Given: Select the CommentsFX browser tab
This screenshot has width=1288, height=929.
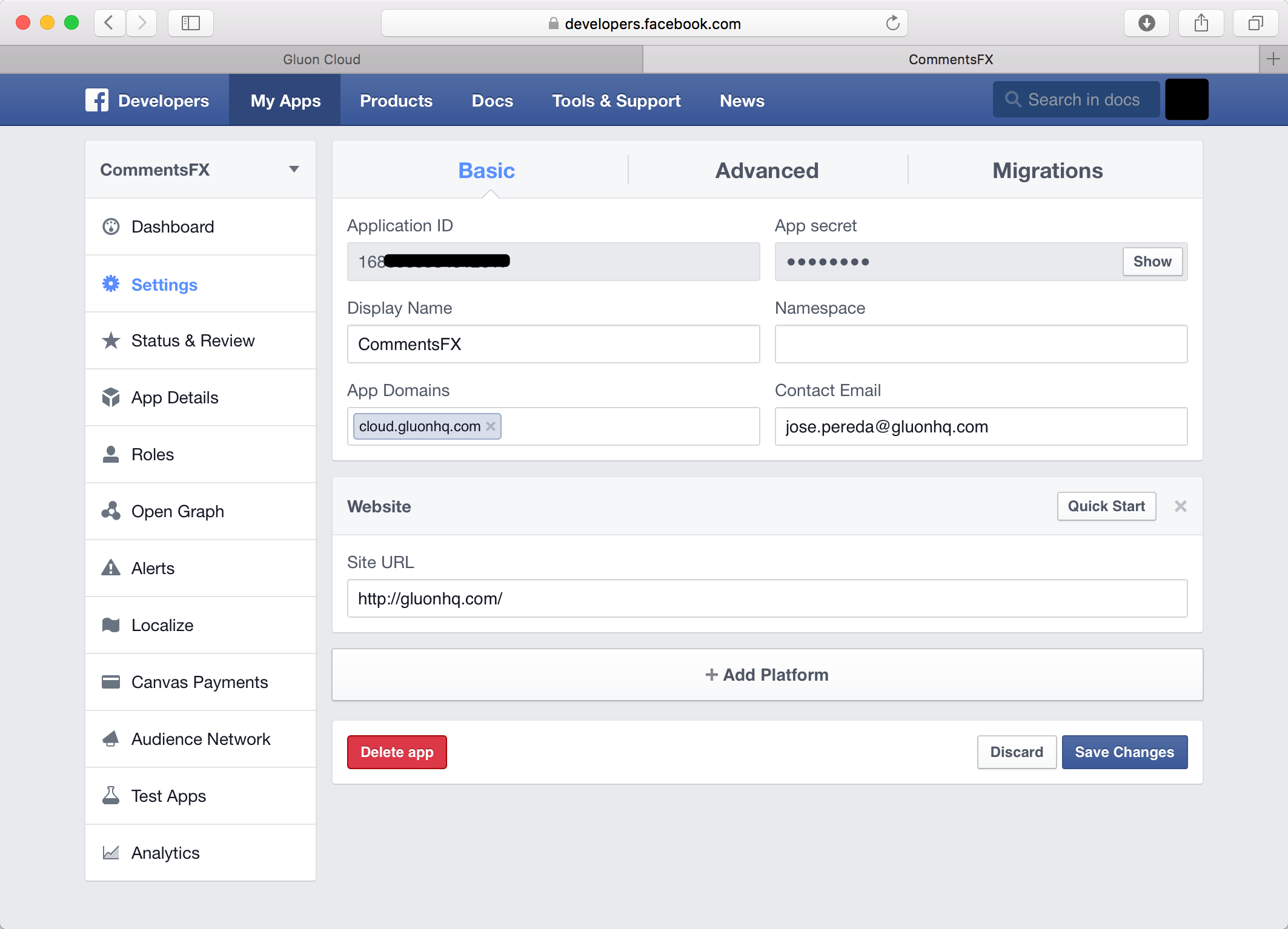Looking at the screenshot, I should pos(951,59).
